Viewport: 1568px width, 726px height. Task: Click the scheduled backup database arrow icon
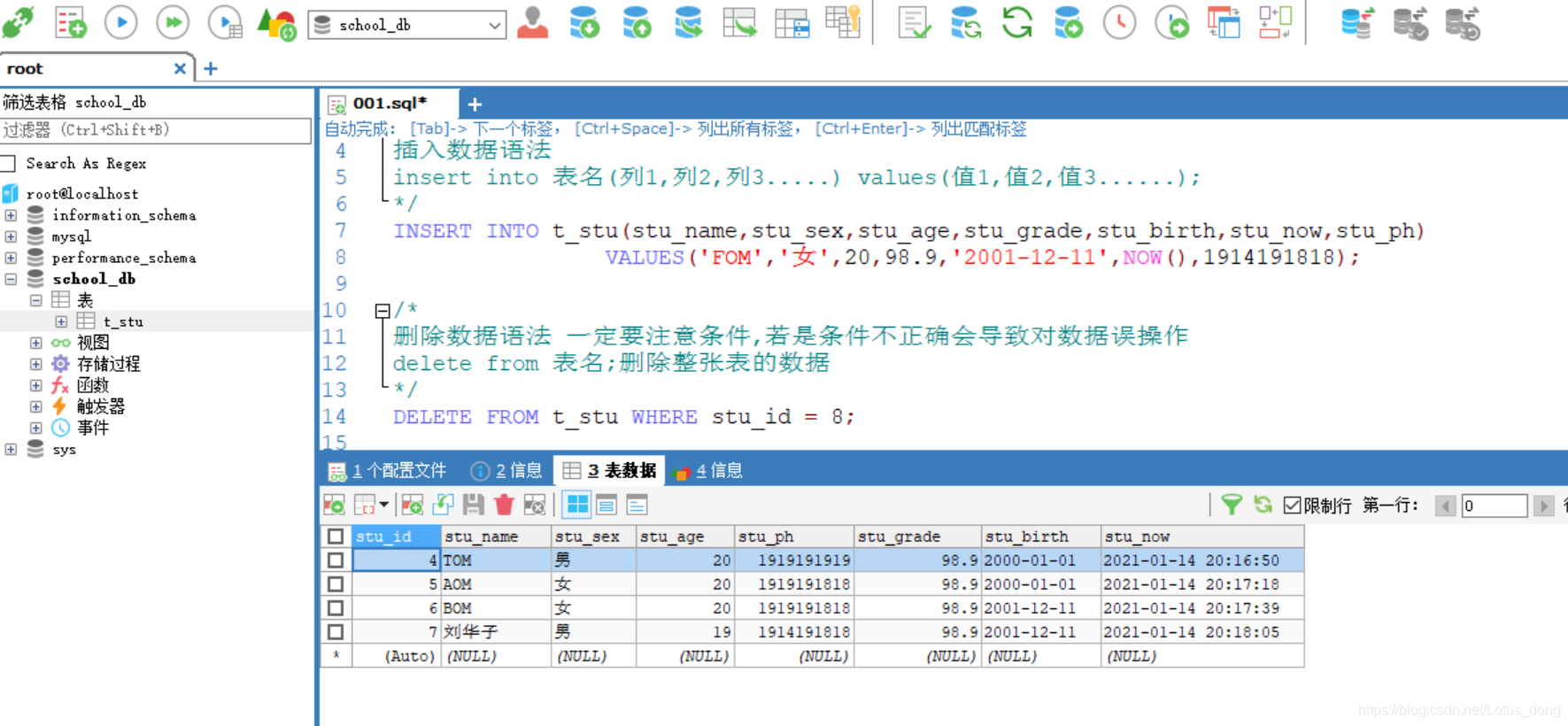pyautogui.click(x=1069, y=23)
